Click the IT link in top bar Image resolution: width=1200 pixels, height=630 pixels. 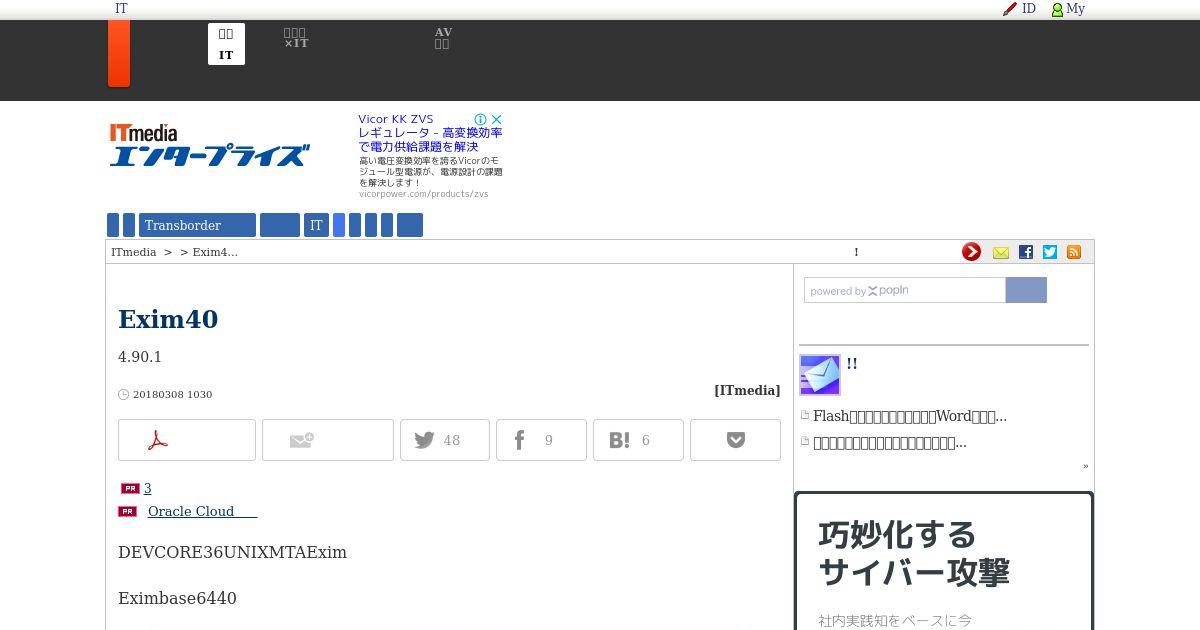121,8
